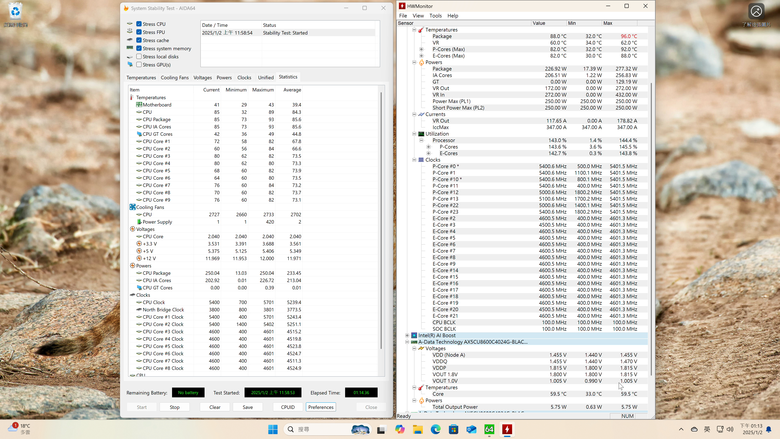The height and width of the screenshot is (439, 780).
Task: Open Preferences in AIDA64
Action: (321, 407)
